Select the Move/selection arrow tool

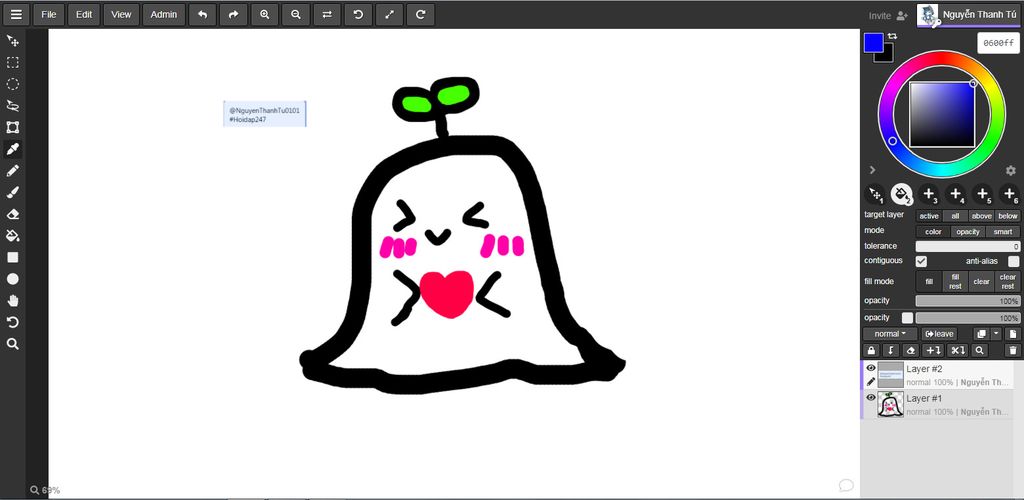12,41
